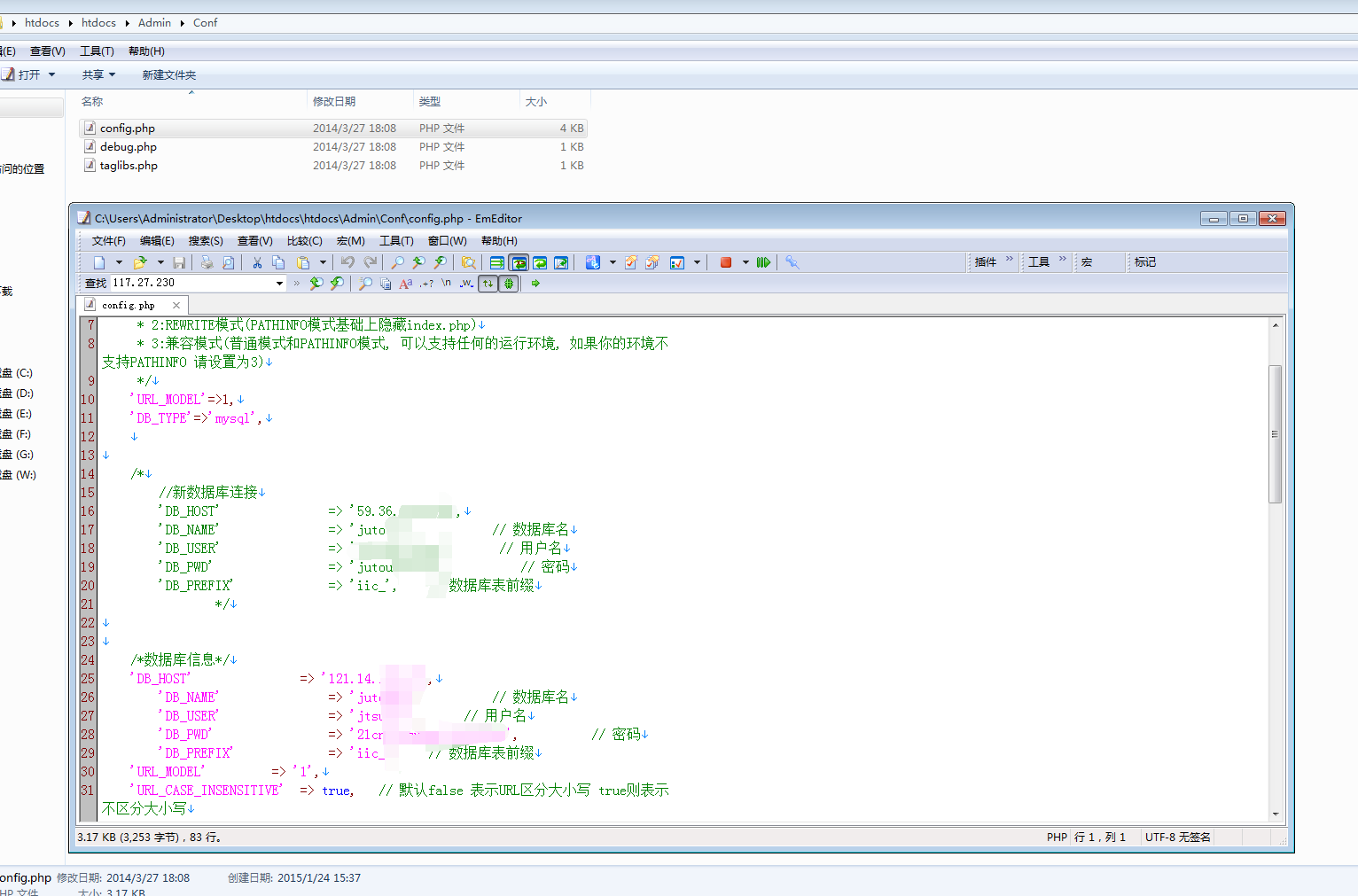Click the Find in Files icon

click(468, 262)
